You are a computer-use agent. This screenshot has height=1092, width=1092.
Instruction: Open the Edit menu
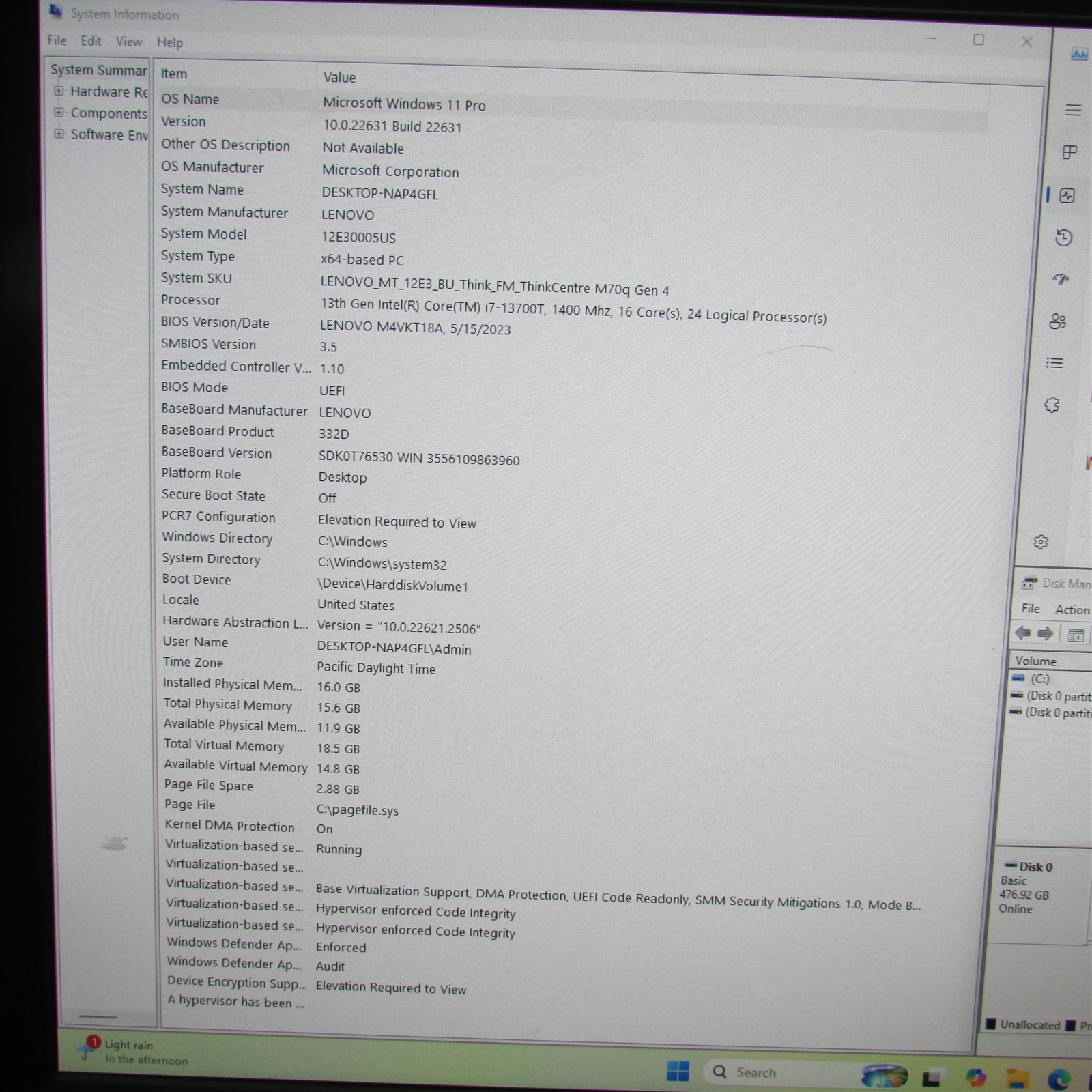tap(91, 41)
